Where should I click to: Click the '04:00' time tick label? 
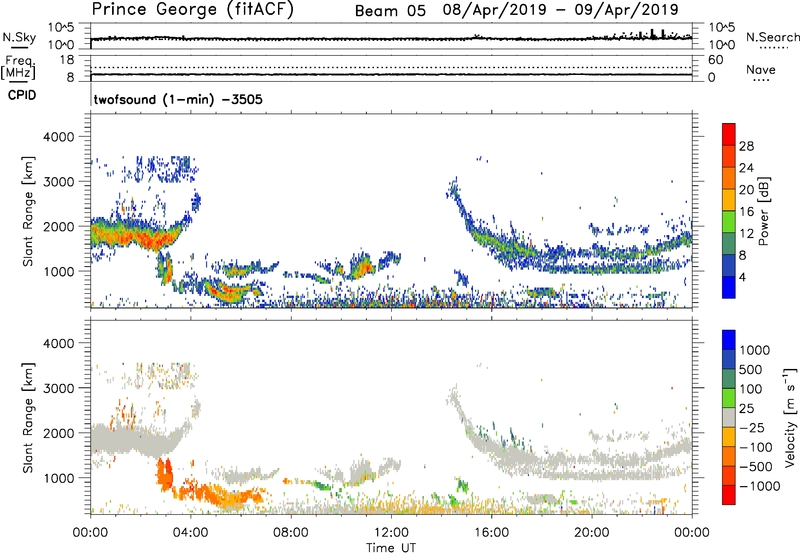[x=190, y=533]
